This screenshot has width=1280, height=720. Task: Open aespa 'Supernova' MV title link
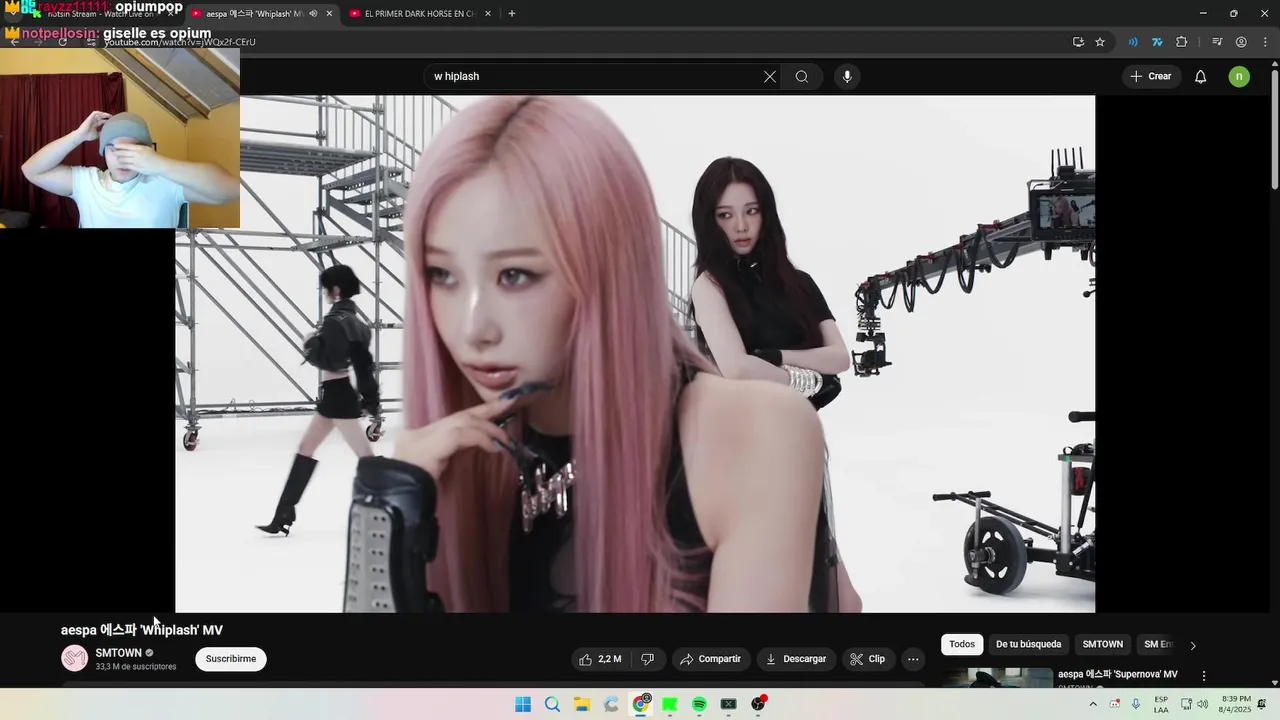(x=1118, y=674)
